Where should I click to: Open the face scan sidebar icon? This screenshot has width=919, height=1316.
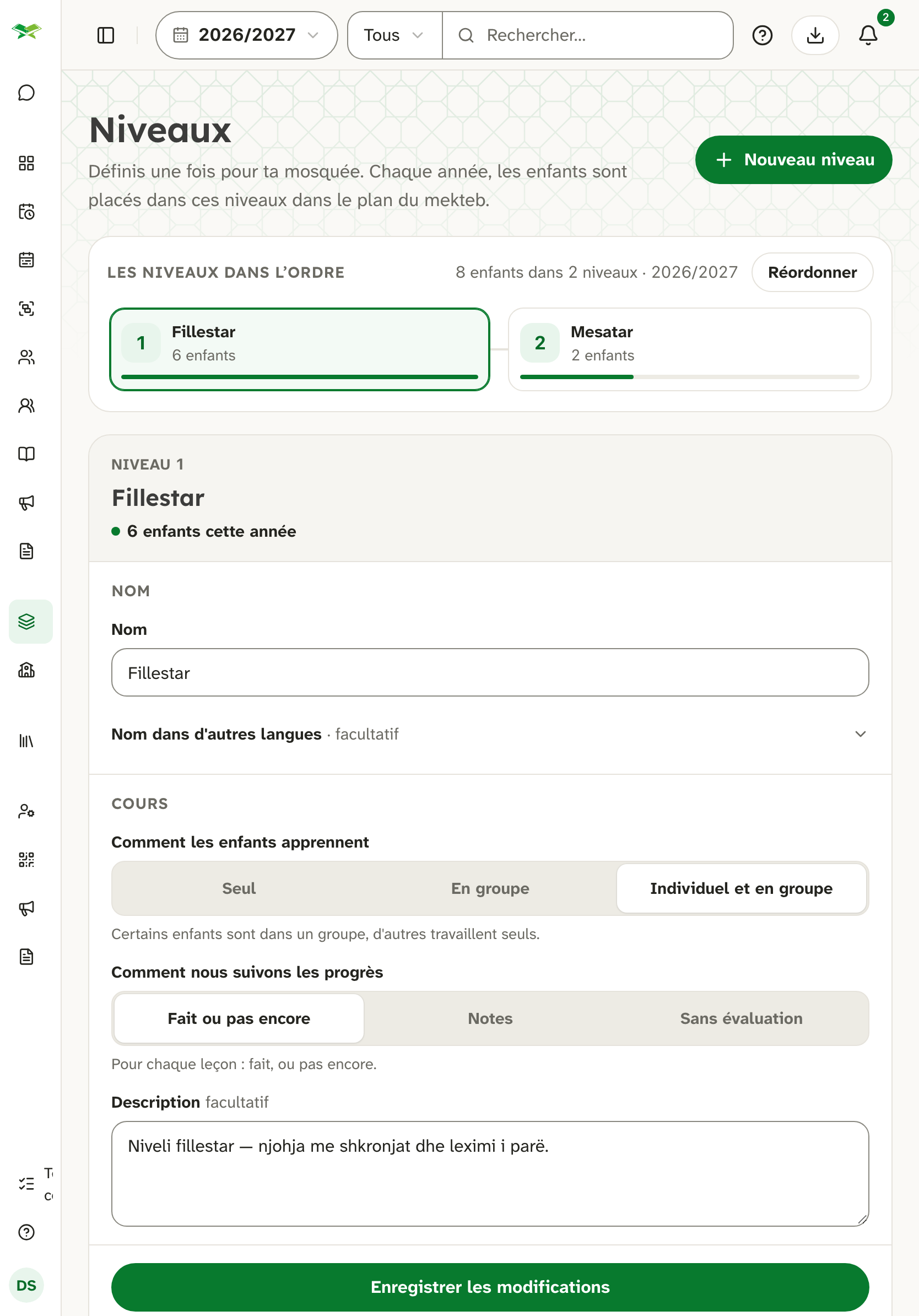coord(26,309)
